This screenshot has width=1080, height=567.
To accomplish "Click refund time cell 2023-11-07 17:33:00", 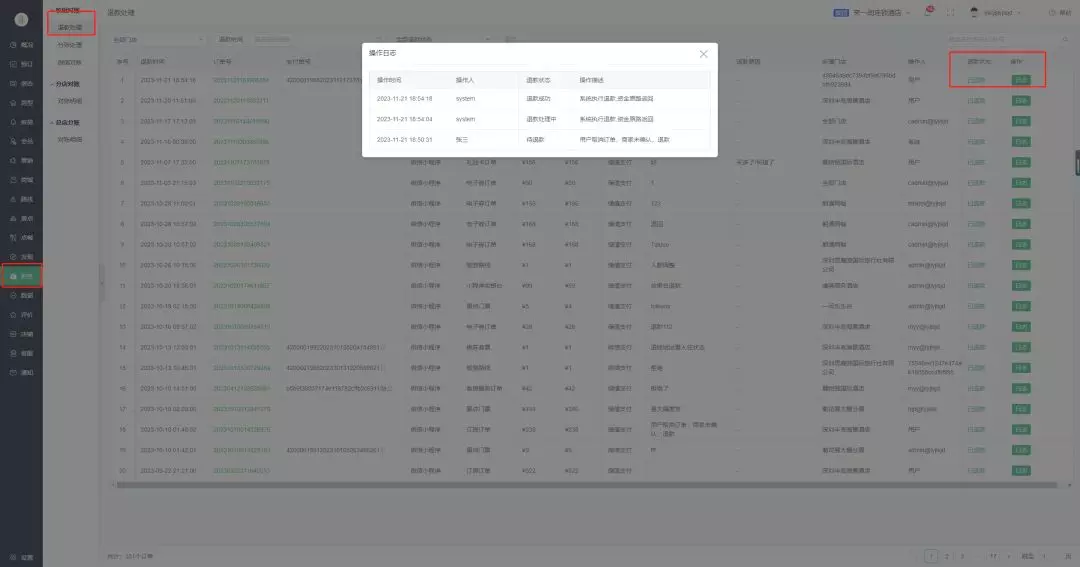I will click(168, 163).
